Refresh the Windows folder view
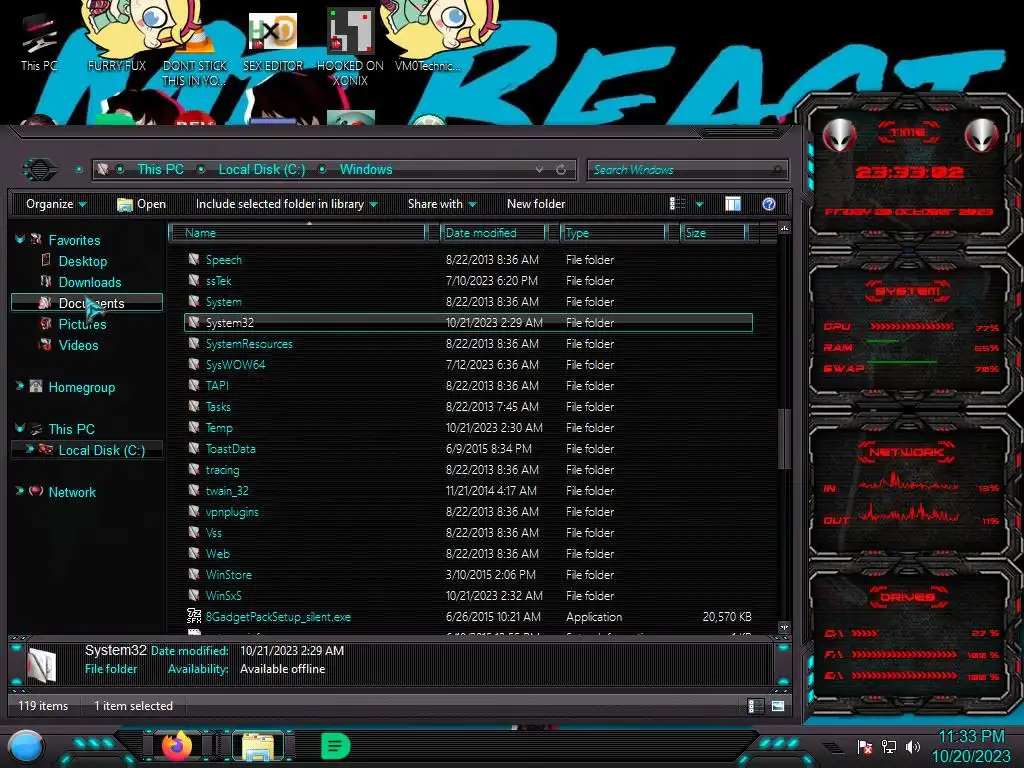This screenshot has height=768, width=1024. tap(561, 170)
